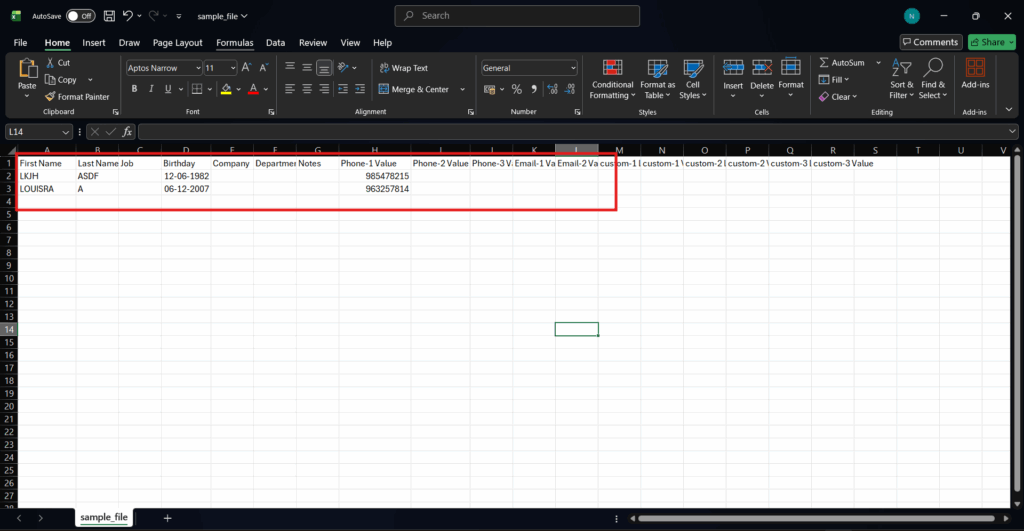Click the Save icon in title bar
Viewport: 1024px width, 531px height.
(109, 16)
